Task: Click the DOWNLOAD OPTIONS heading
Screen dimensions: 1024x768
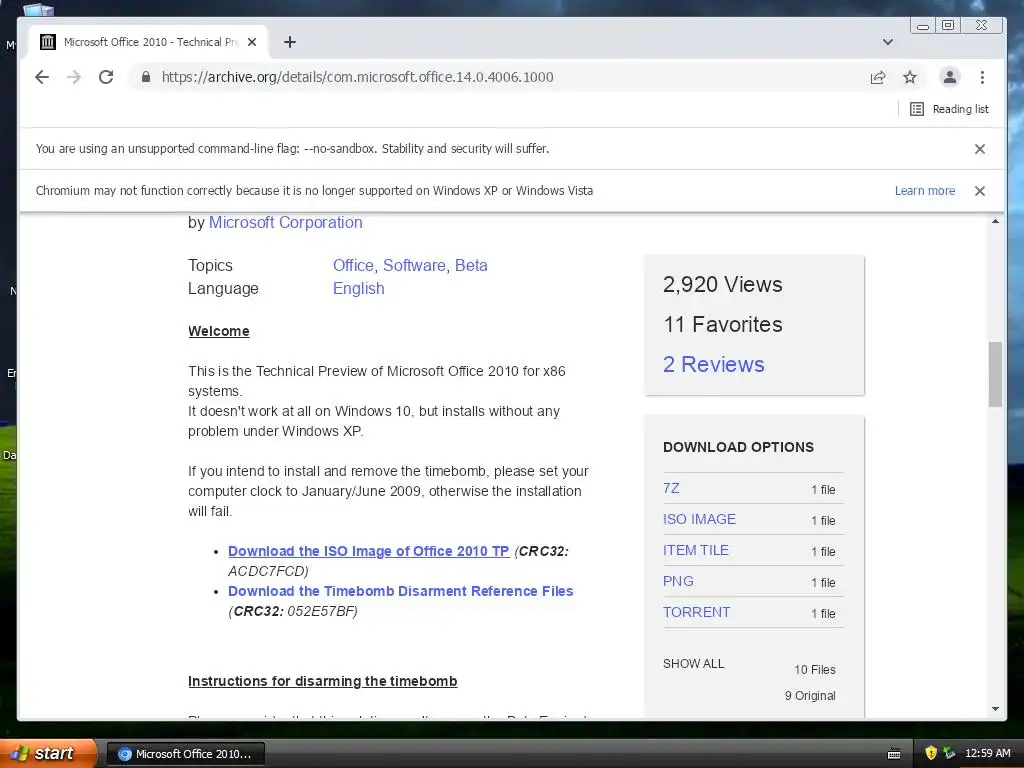Action: coord(738,447)
